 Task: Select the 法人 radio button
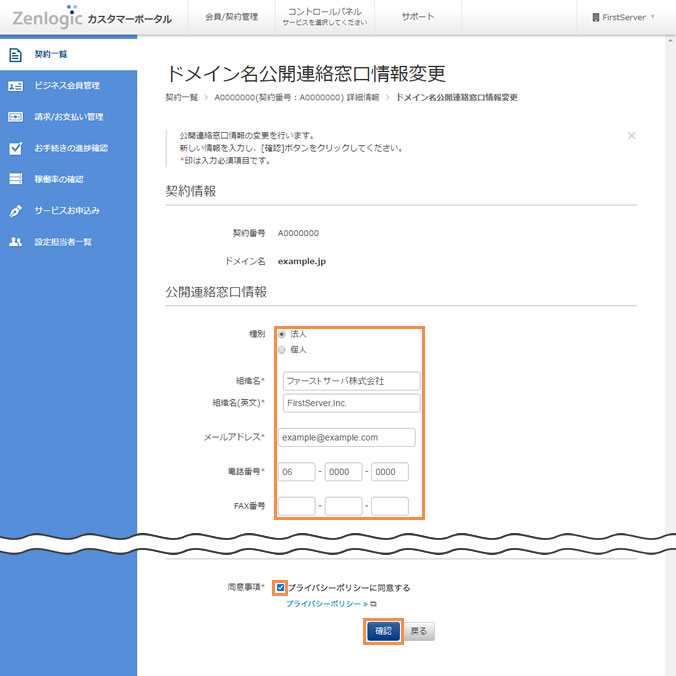tap(282, 334)
